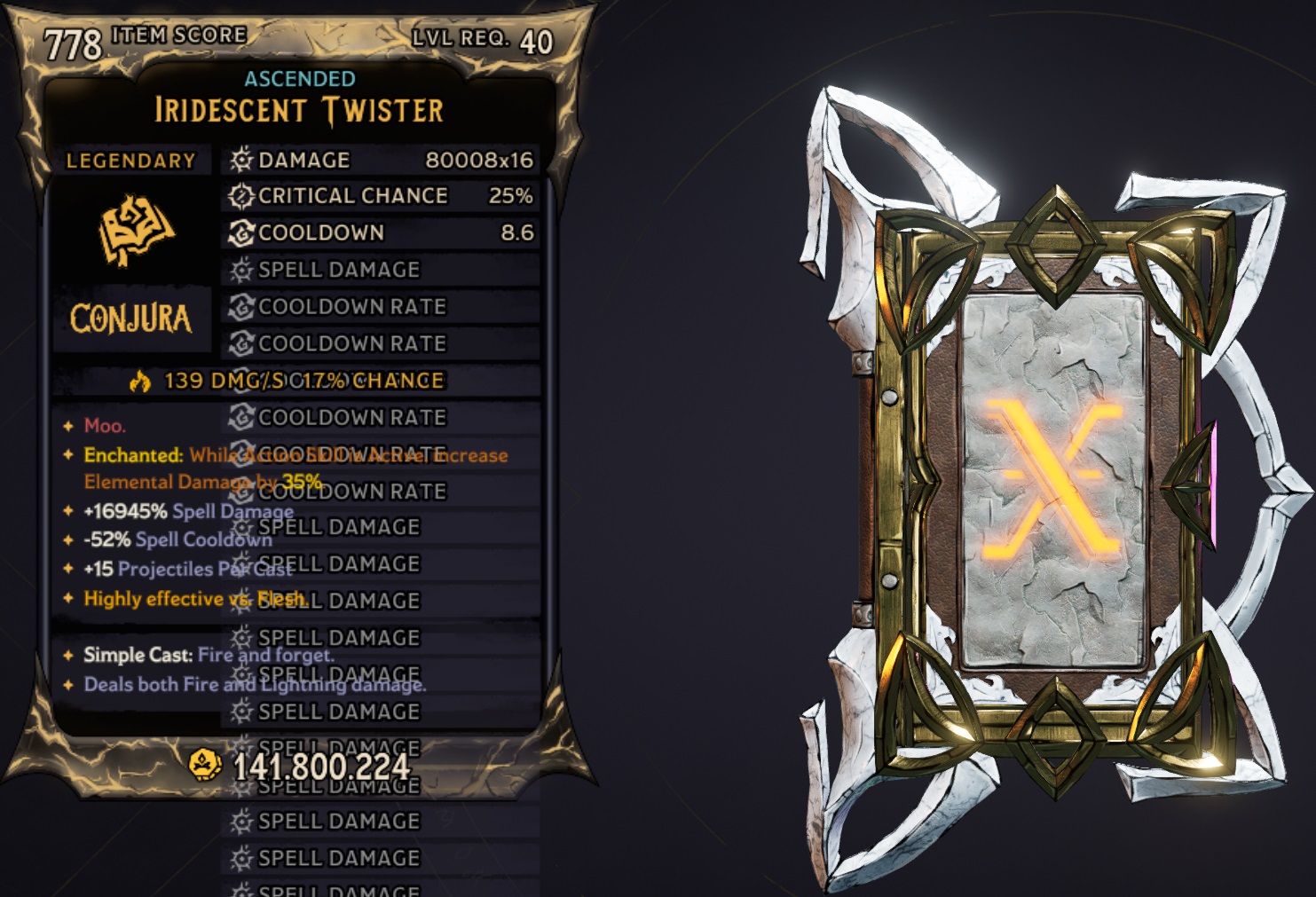Click the +15 Projectiles Per Cast bullet
This screenshot has height=897, width=1316.
click(188, 569)
